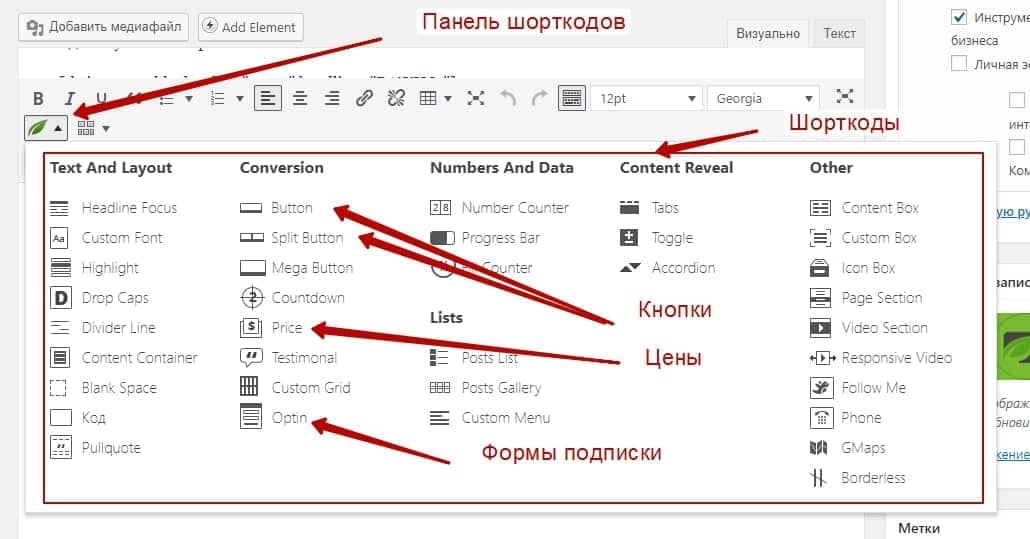Check the 'Личная' category checkbox

[x=959, y=64]
